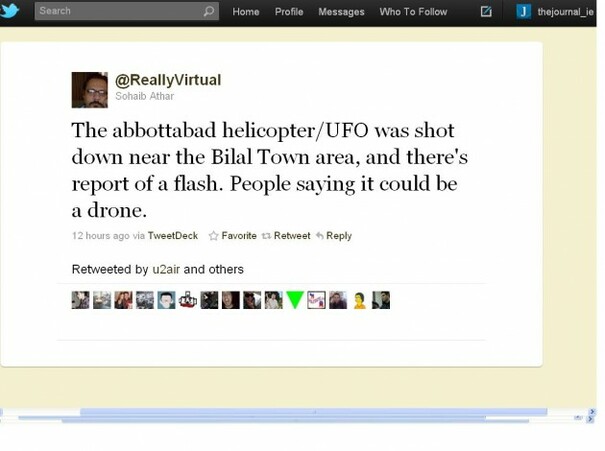
Task: Open Messages in the top bar
Action: coord(341,12)
